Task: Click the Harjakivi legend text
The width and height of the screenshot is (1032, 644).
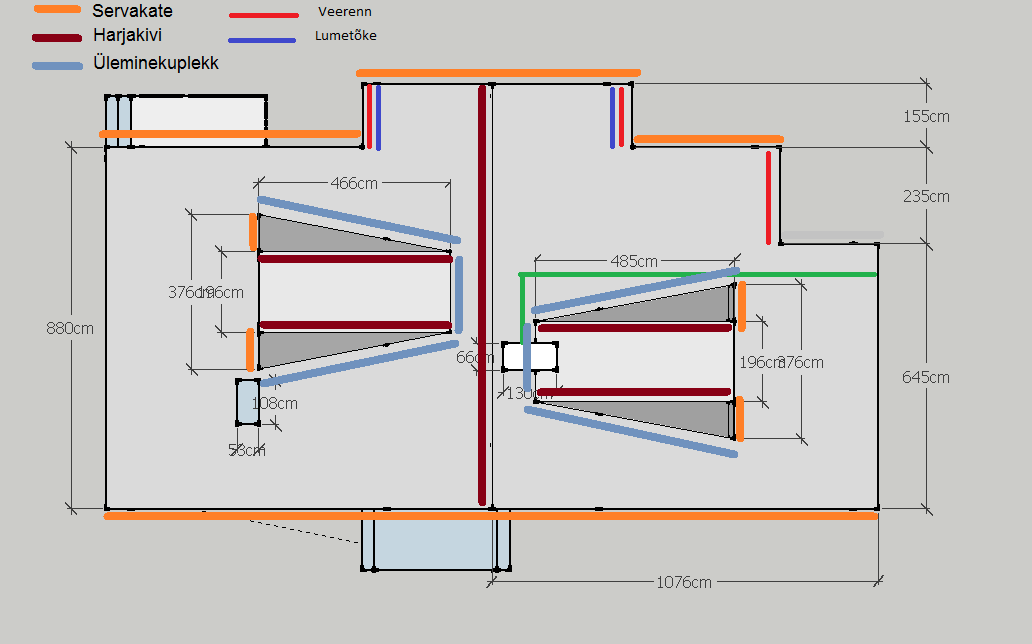Action: (x=127, y=36)
